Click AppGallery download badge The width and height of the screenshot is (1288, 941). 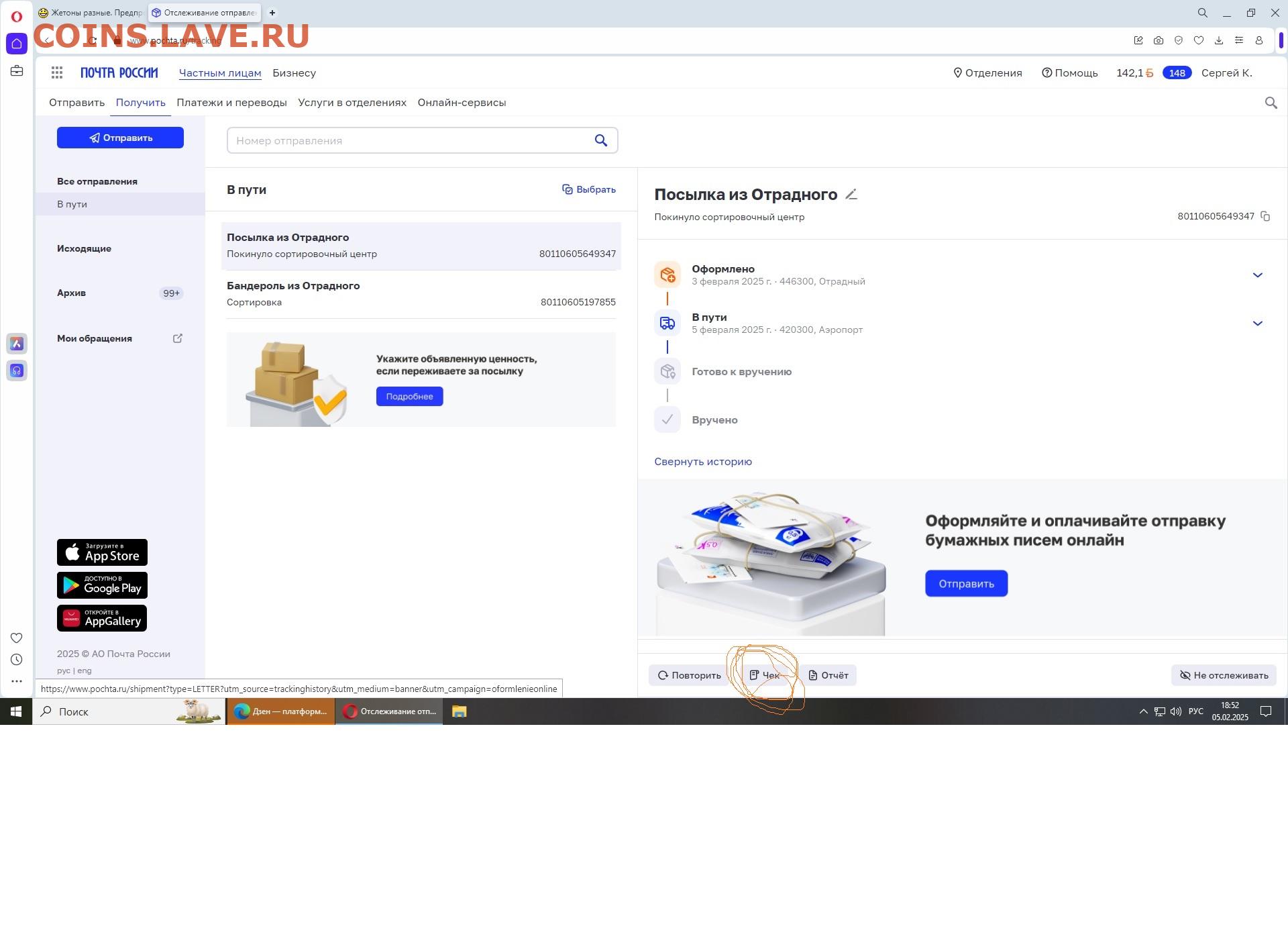click(x=102, y=618)
